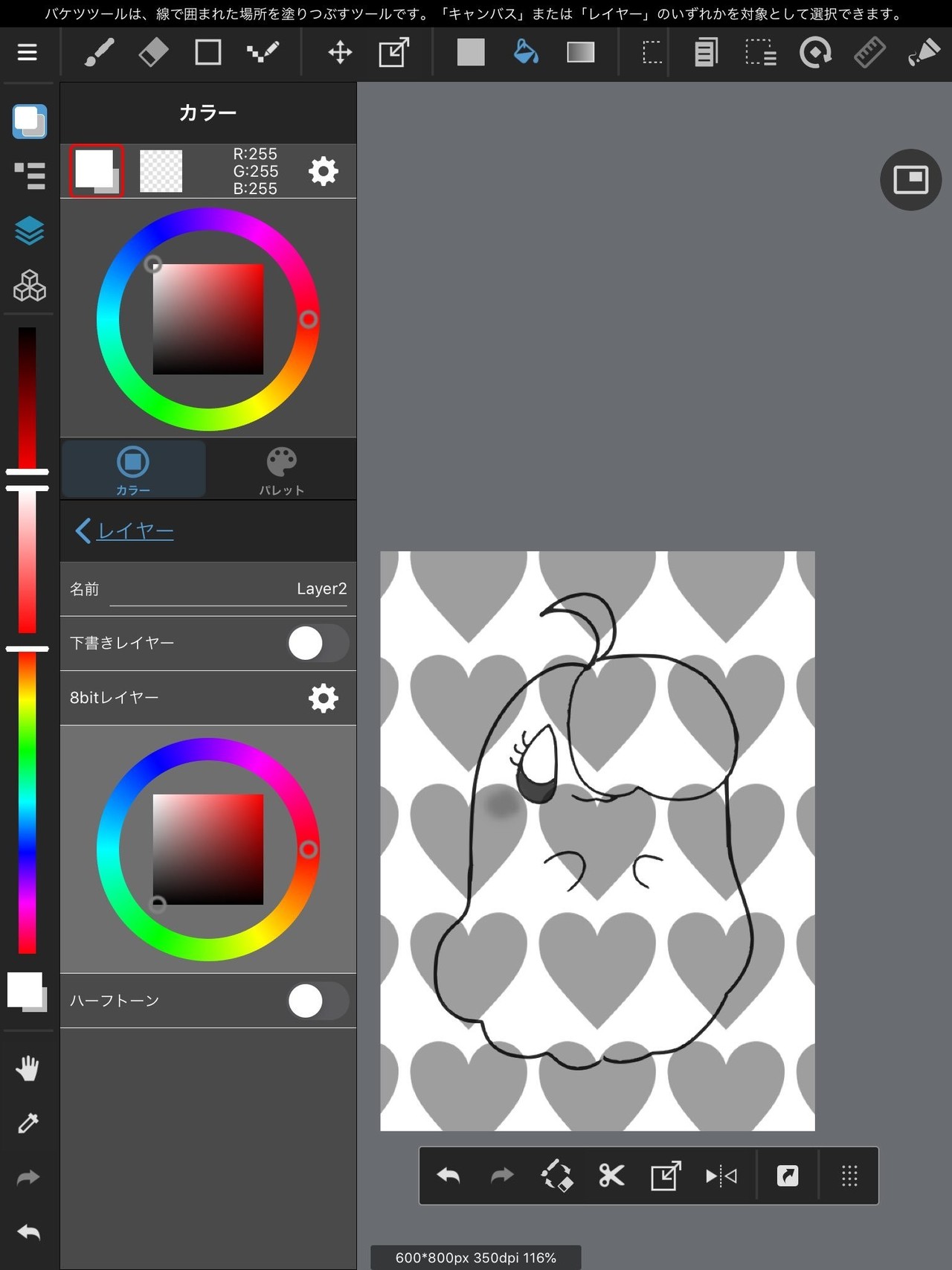Image resolution: width=952 pixels, height=1270 pixels.
Task: Select the Brush tool
Action: 99,52
